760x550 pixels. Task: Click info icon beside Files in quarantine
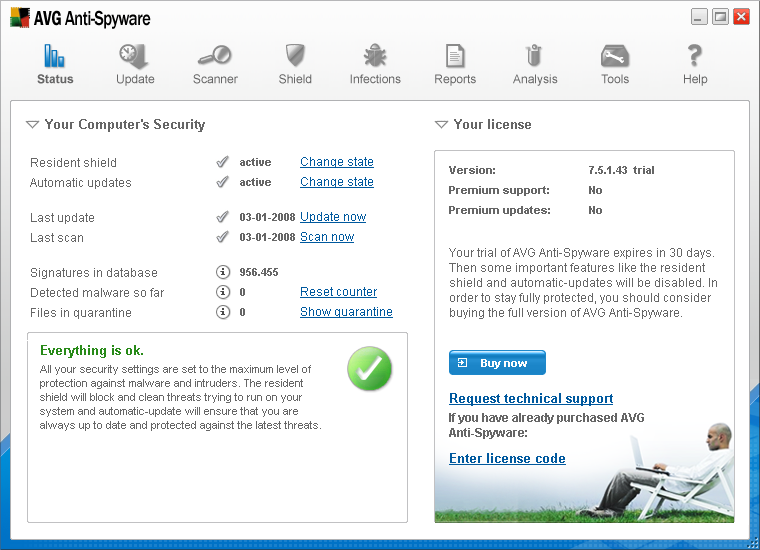[x=222, y=312]
